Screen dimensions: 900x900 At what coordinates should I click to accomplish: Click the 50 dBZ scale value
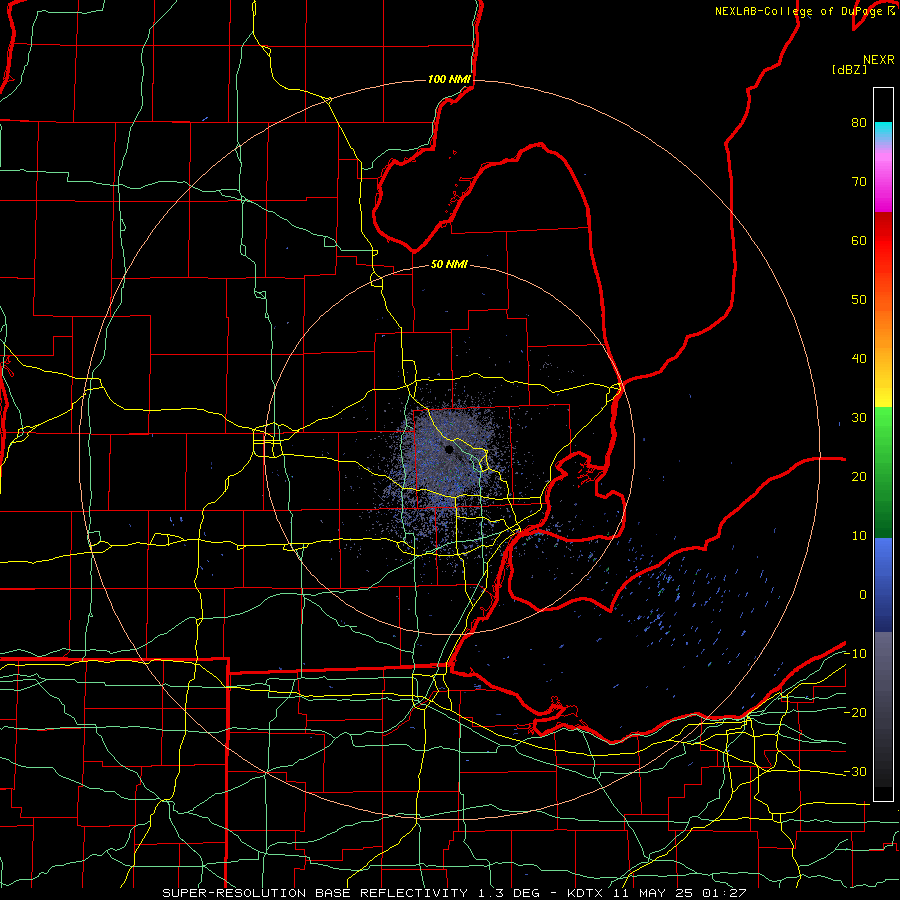tap(859, 300)
